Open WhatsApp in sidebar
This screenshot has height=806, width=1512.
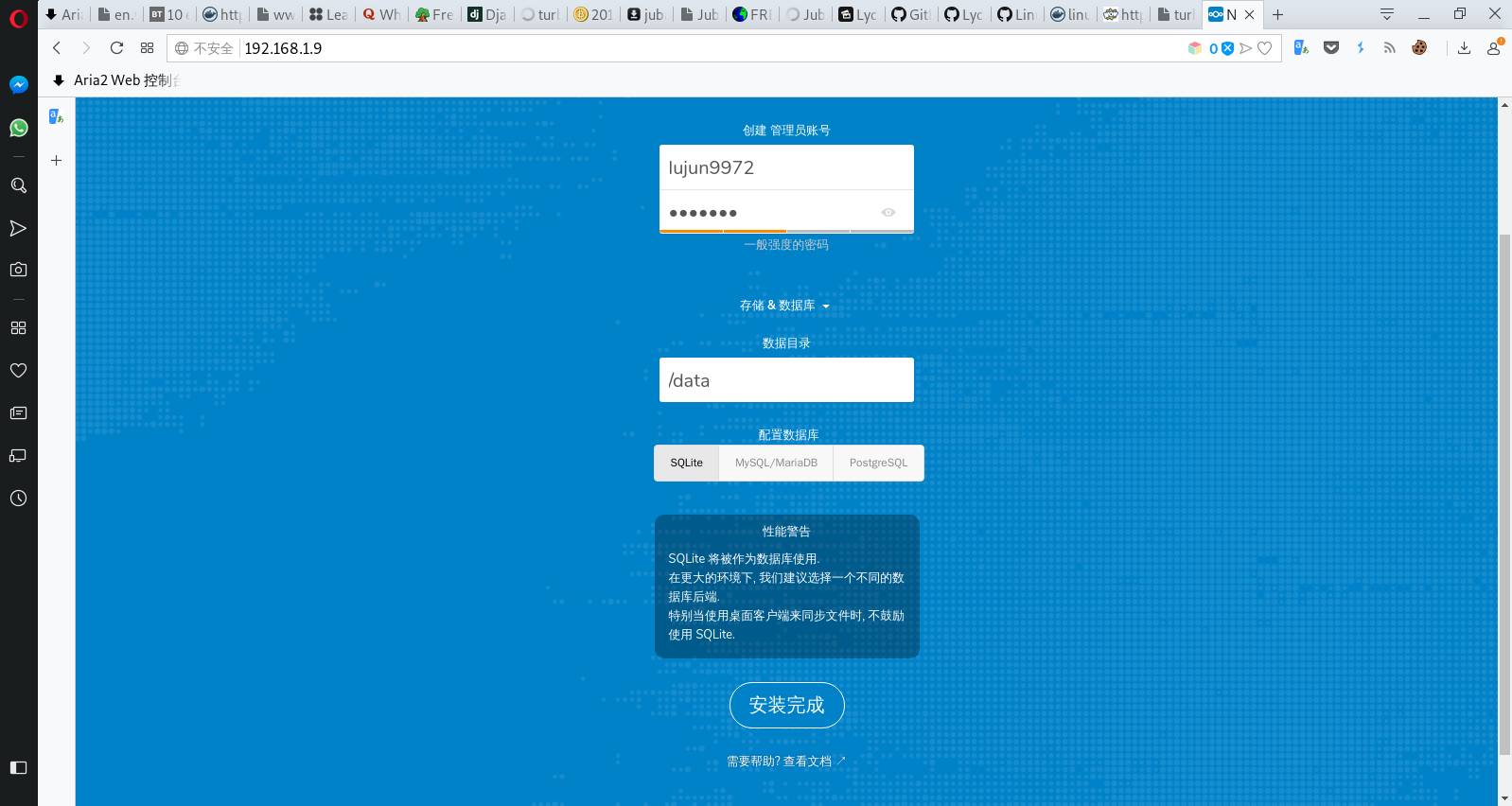click(x=19, y=128)
